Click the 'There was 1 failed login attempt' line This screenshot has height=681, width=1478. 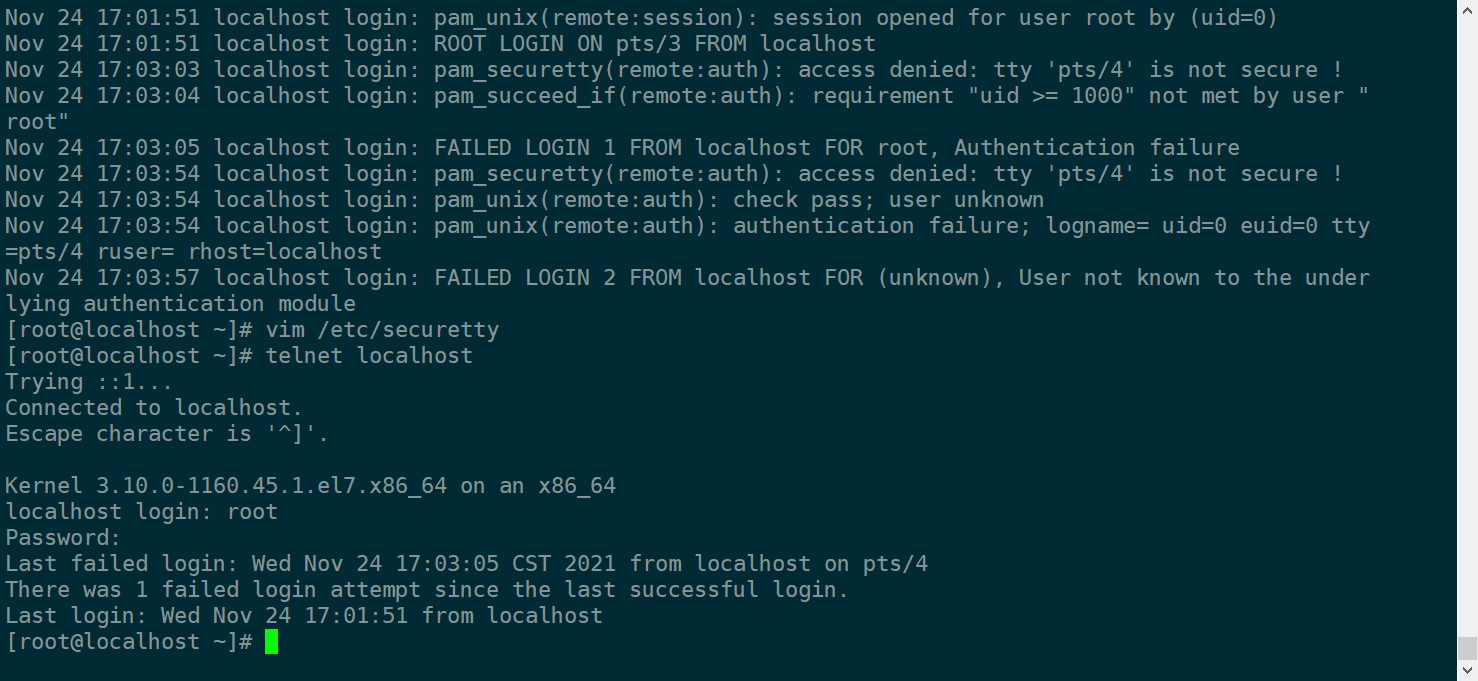(427, 590)
